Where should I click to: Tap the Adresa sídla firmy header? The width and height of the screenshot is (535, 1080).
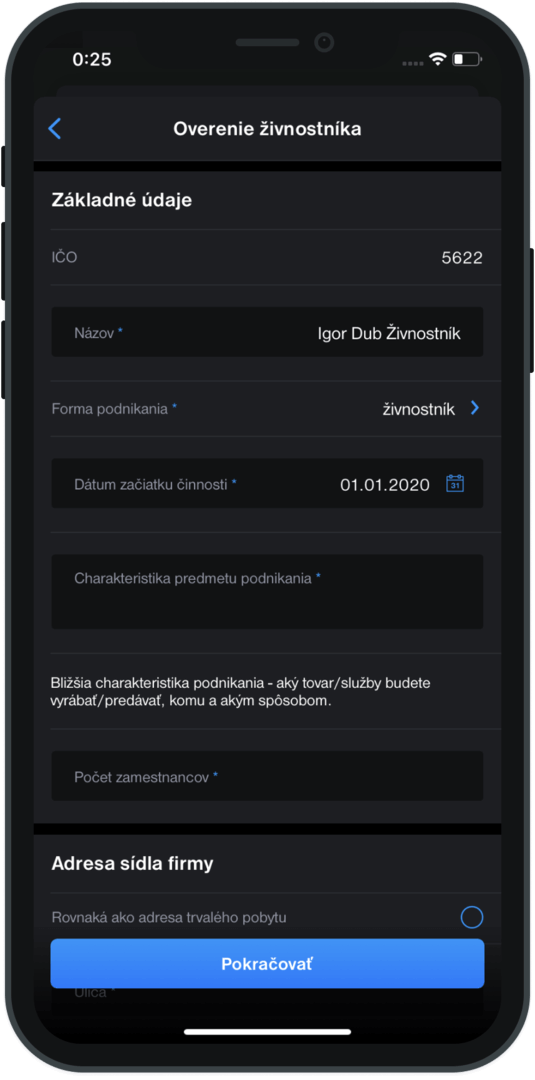132,864
